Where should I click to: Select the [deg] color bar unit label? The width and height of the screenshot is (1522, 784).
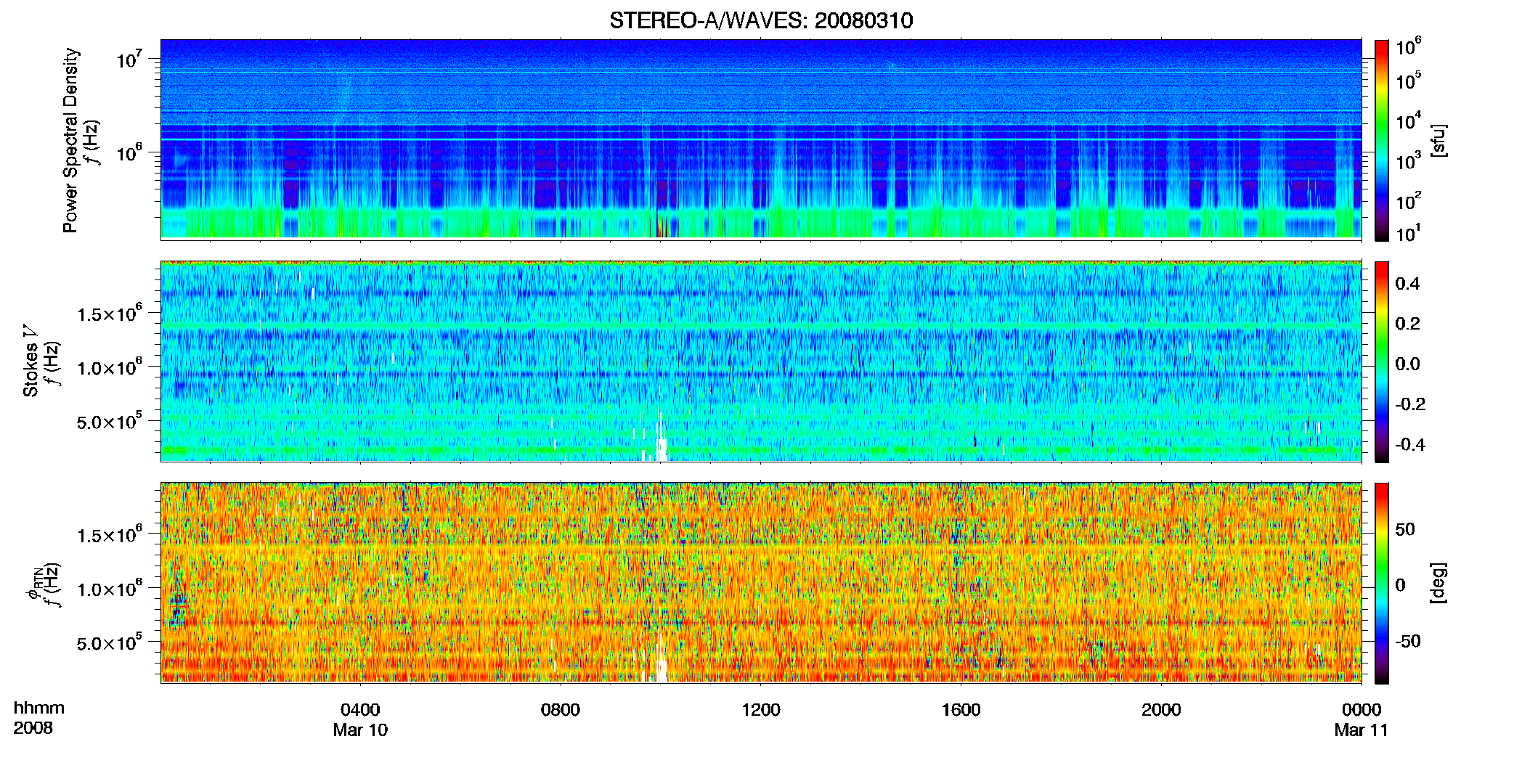tap(1438, 583)
